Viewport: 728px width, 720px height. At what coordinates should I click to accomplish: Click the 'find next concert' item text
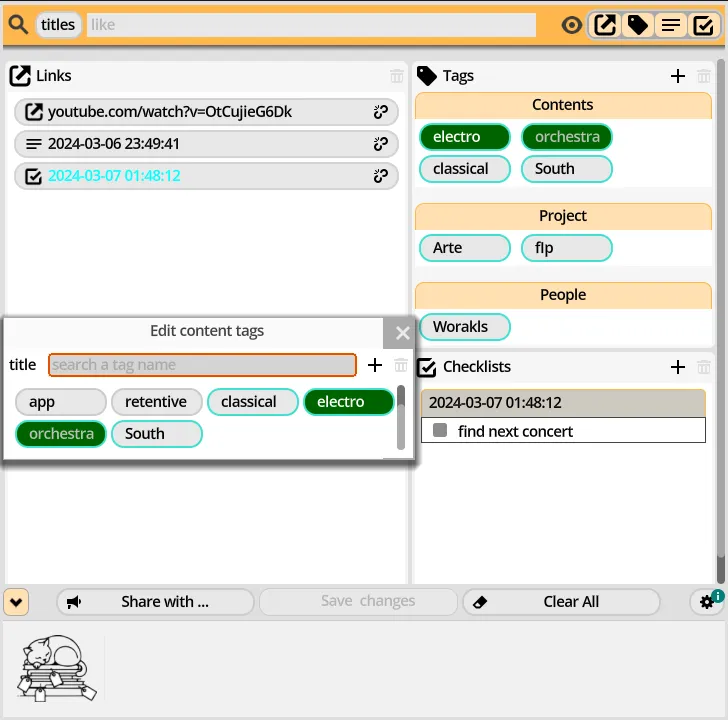(x=515, y=432)
